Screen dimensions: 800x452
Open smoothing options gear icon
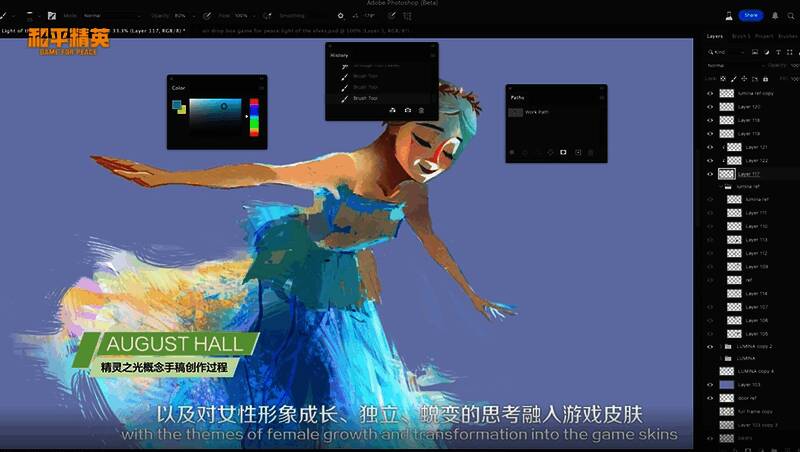pos(340,16)
